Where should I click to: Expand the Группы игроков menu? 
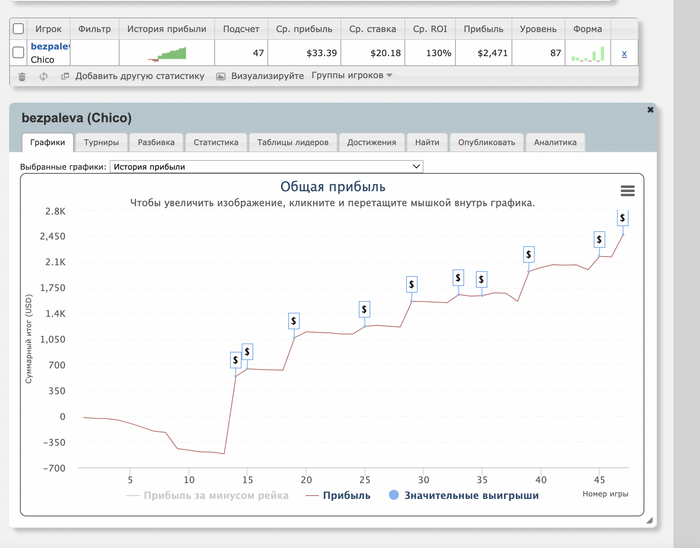352,75
